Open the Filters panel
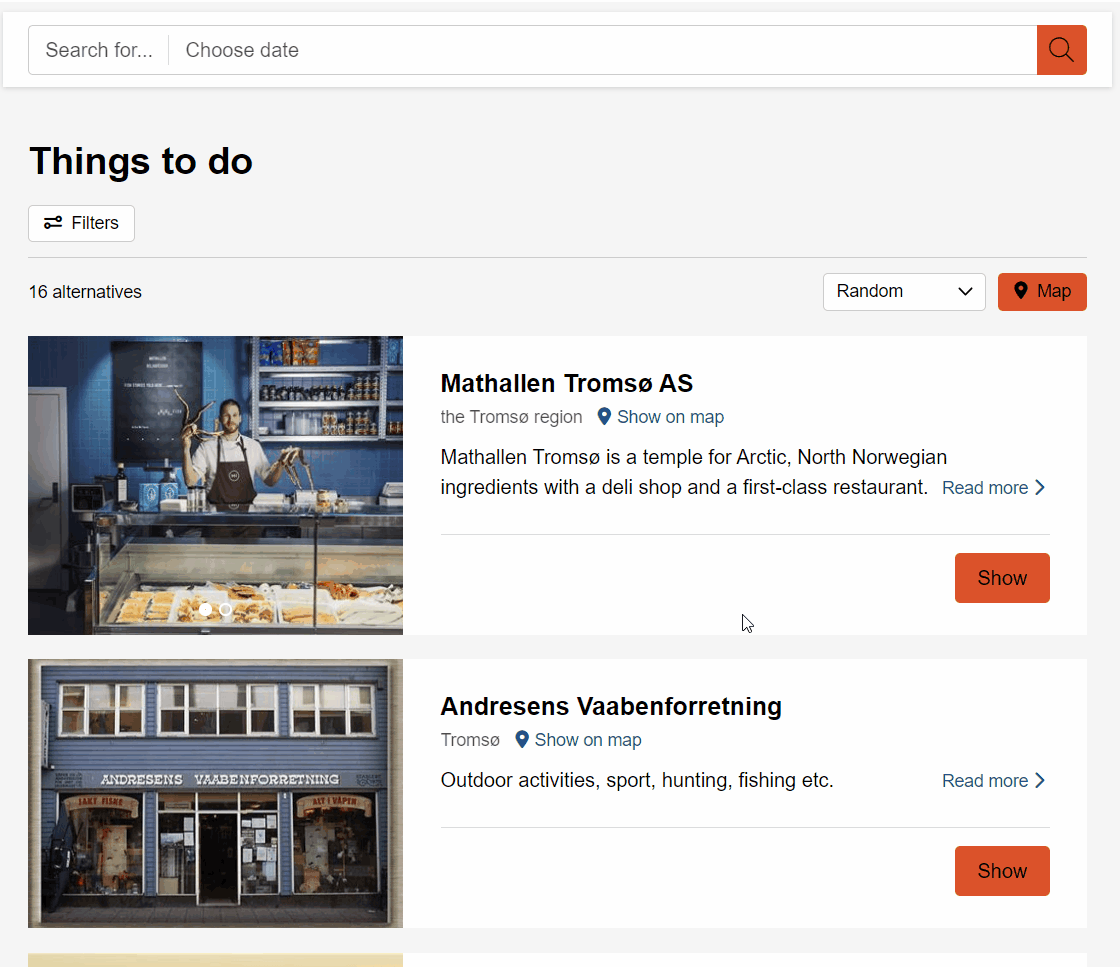Viewport: 1120px width, 967px height. (81, 223)
